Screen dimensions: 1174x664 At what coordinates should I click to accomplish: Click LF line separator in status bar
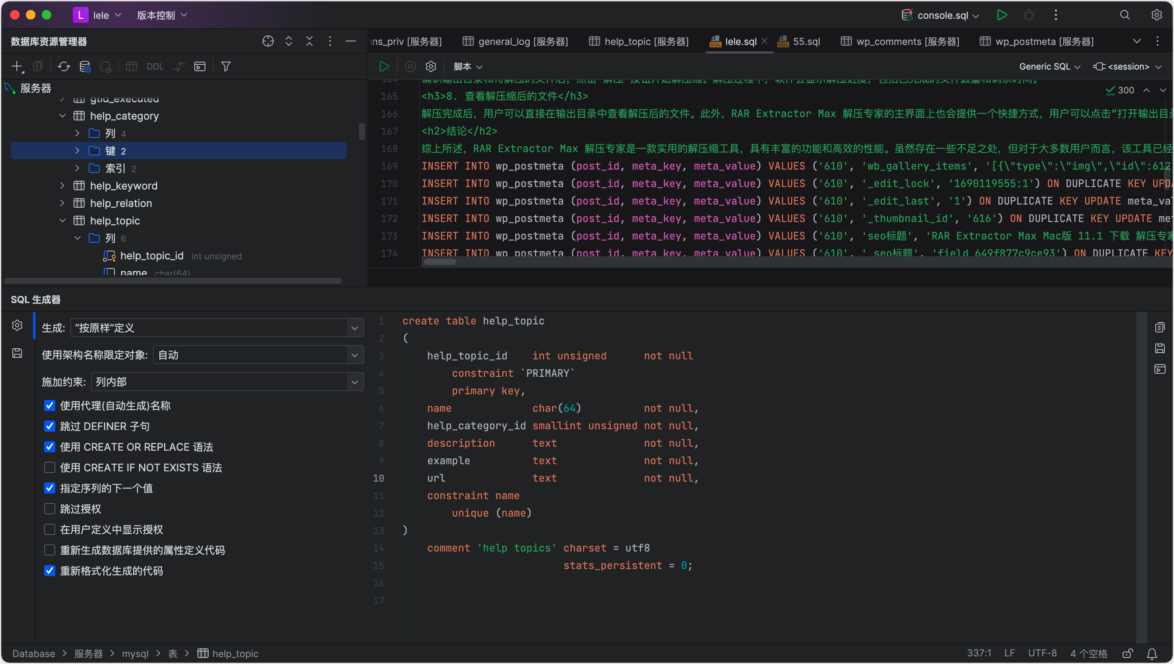[x=1009, y=654]
